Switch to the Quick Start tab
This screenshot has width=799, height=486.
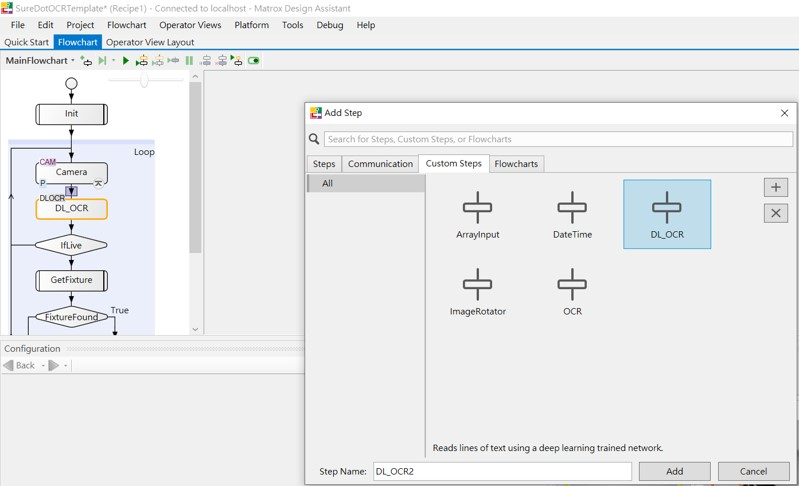(x=26, y=42)
